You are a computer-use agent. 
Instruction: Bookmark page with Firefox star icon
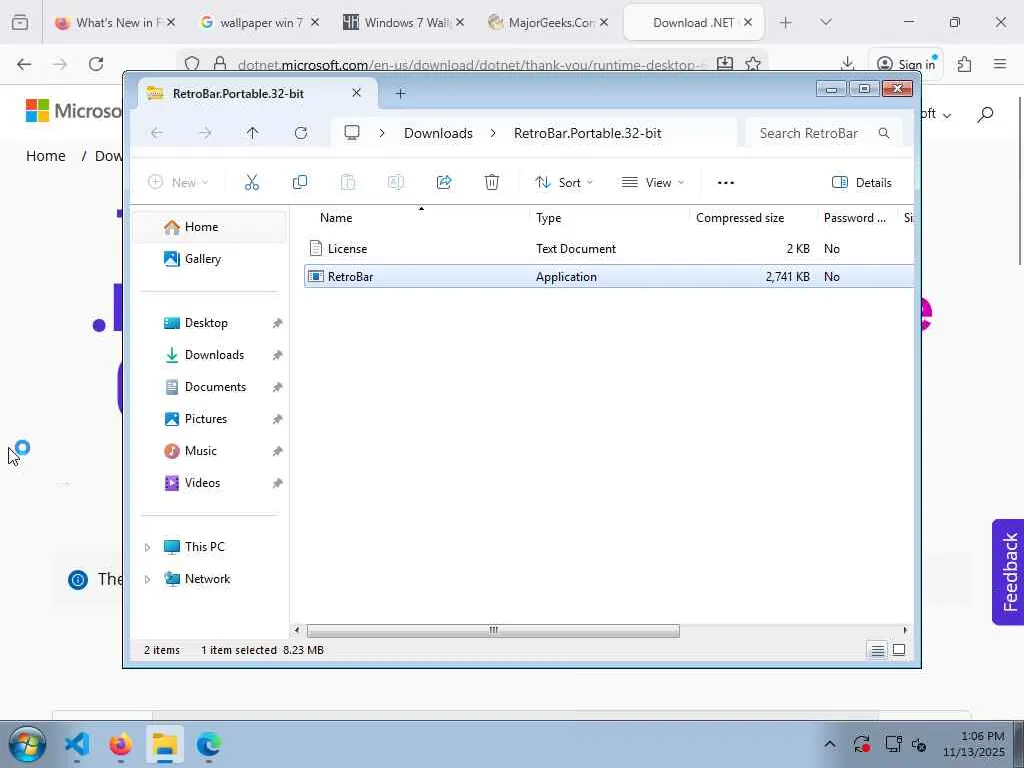(x=753, y=63)
